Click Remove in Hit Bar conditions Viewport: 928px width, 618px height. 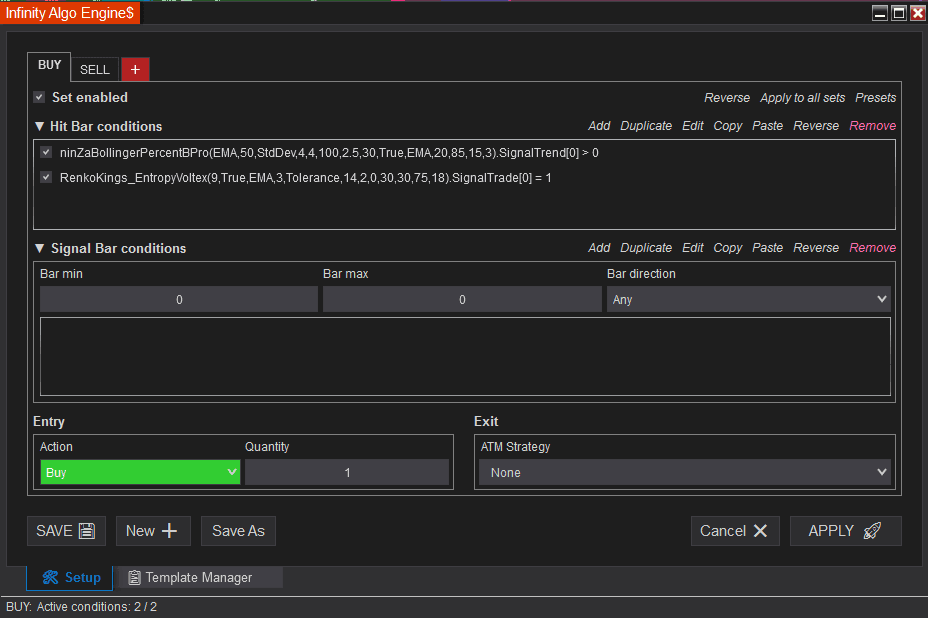(x=873, y=126)
